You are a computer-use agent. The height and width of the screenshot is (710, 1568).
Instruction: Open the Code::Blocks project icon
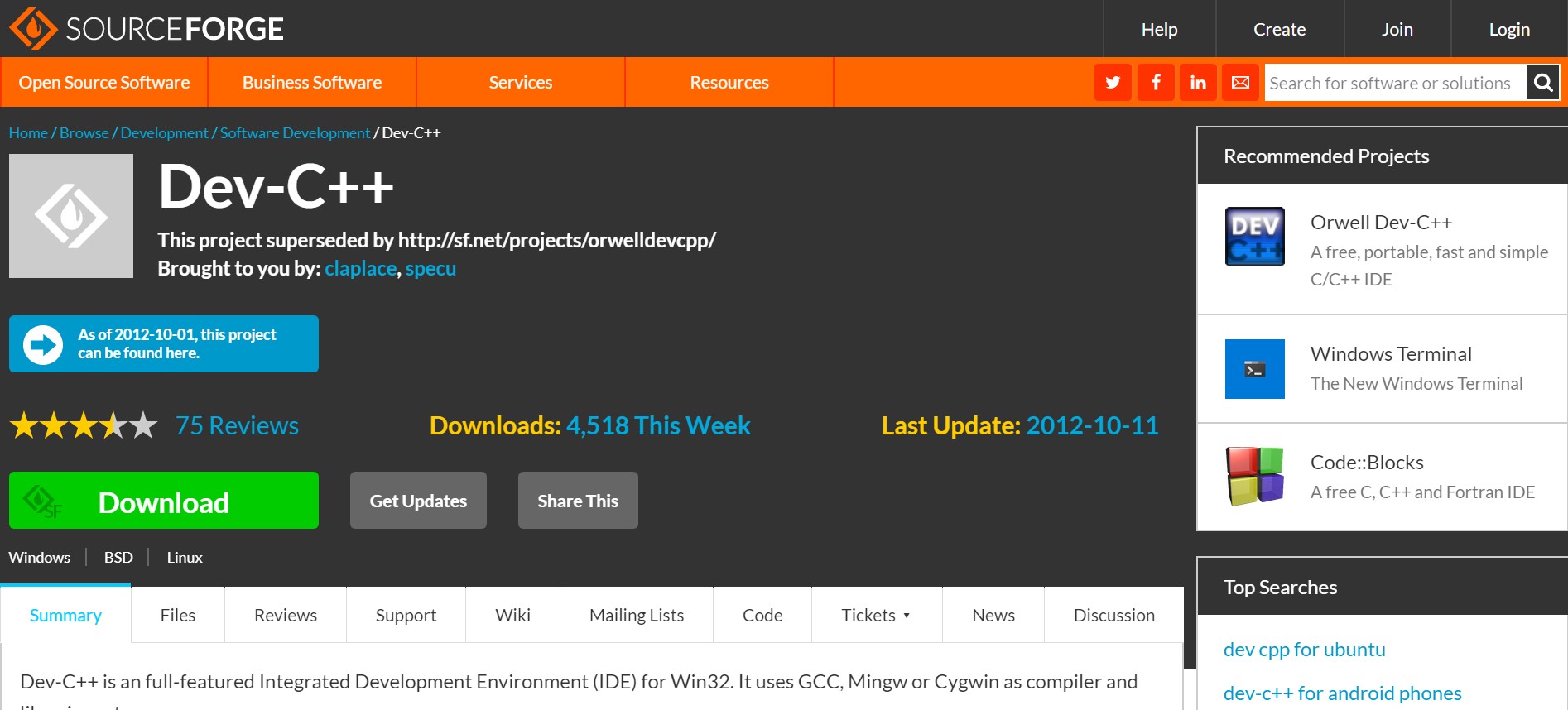point(1255,476)
